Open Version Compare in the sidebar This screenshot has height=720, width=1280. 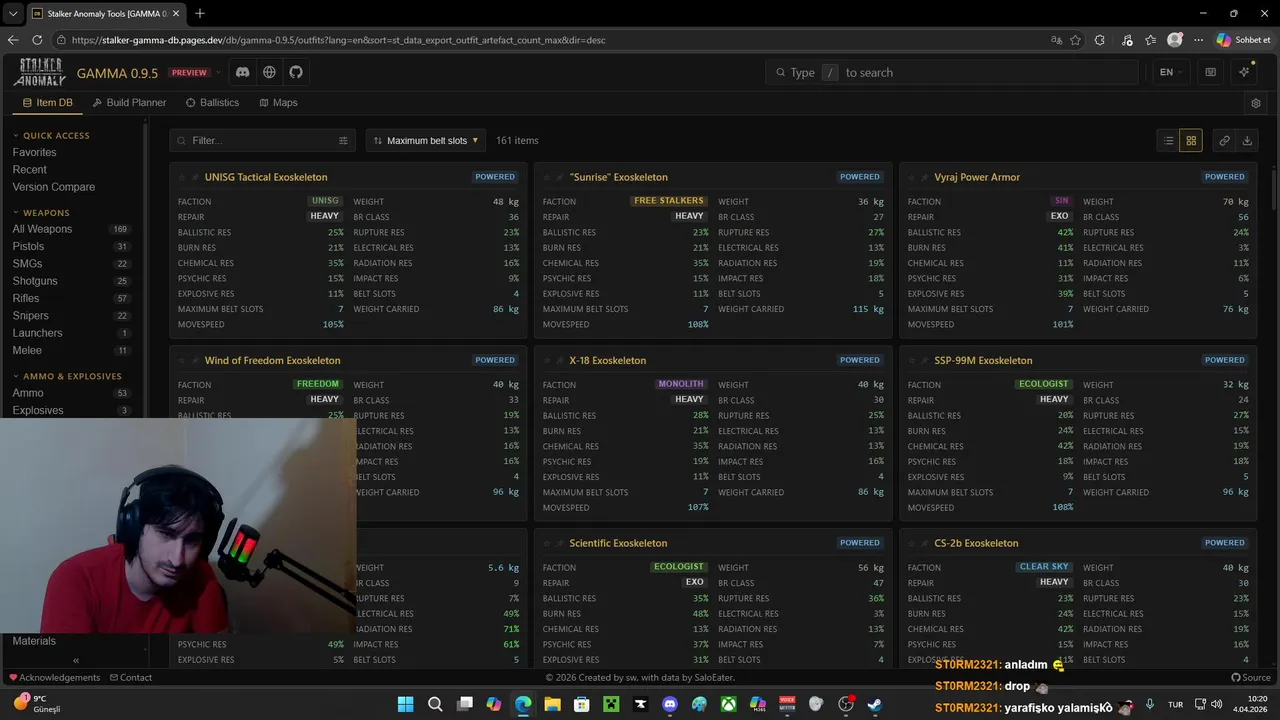pyautogui.click(x=54, y=187)
